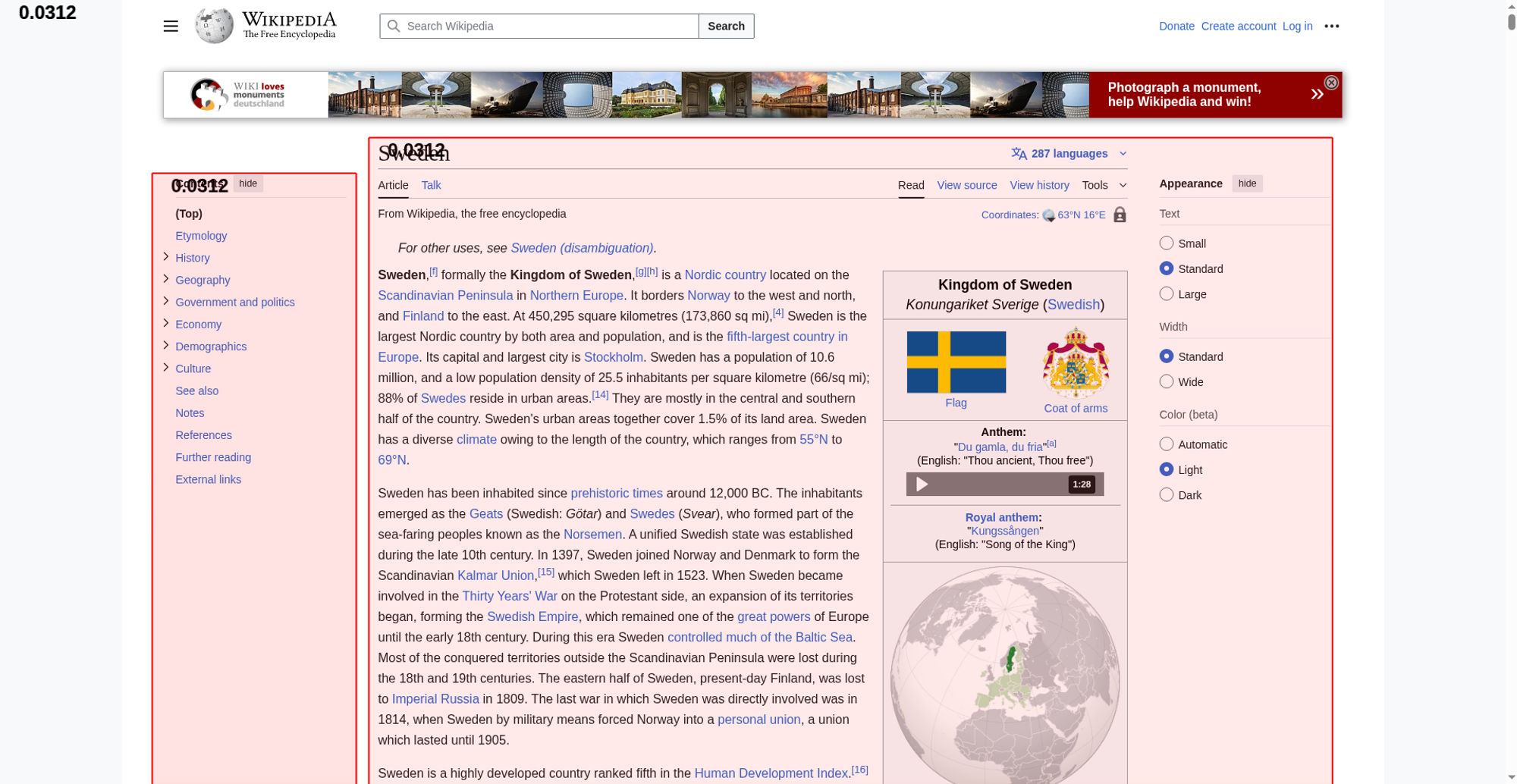Switch to the Article tab
The width and height of the screenshot is (1517, 784).
pos(393,185)
